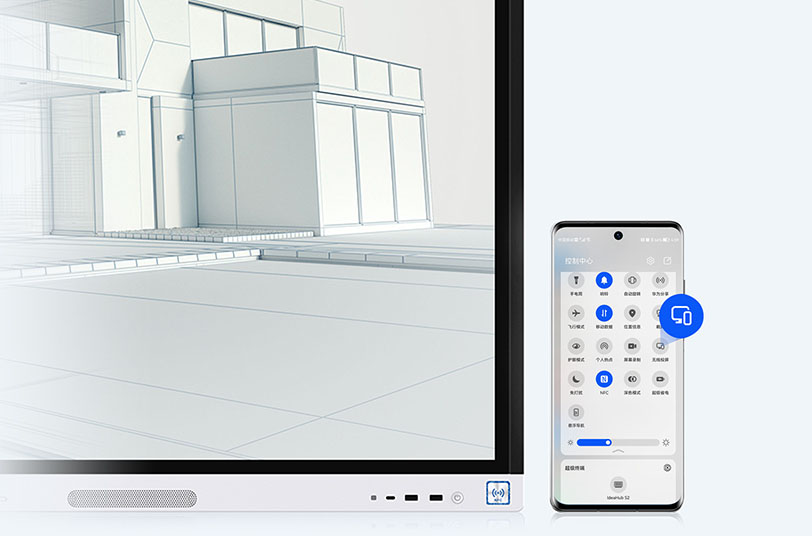Image resolution: width=812 pixels, height=536 pixels.
Task: Tap the low-brightness sun icon
Action: click(x=570, y=443)
